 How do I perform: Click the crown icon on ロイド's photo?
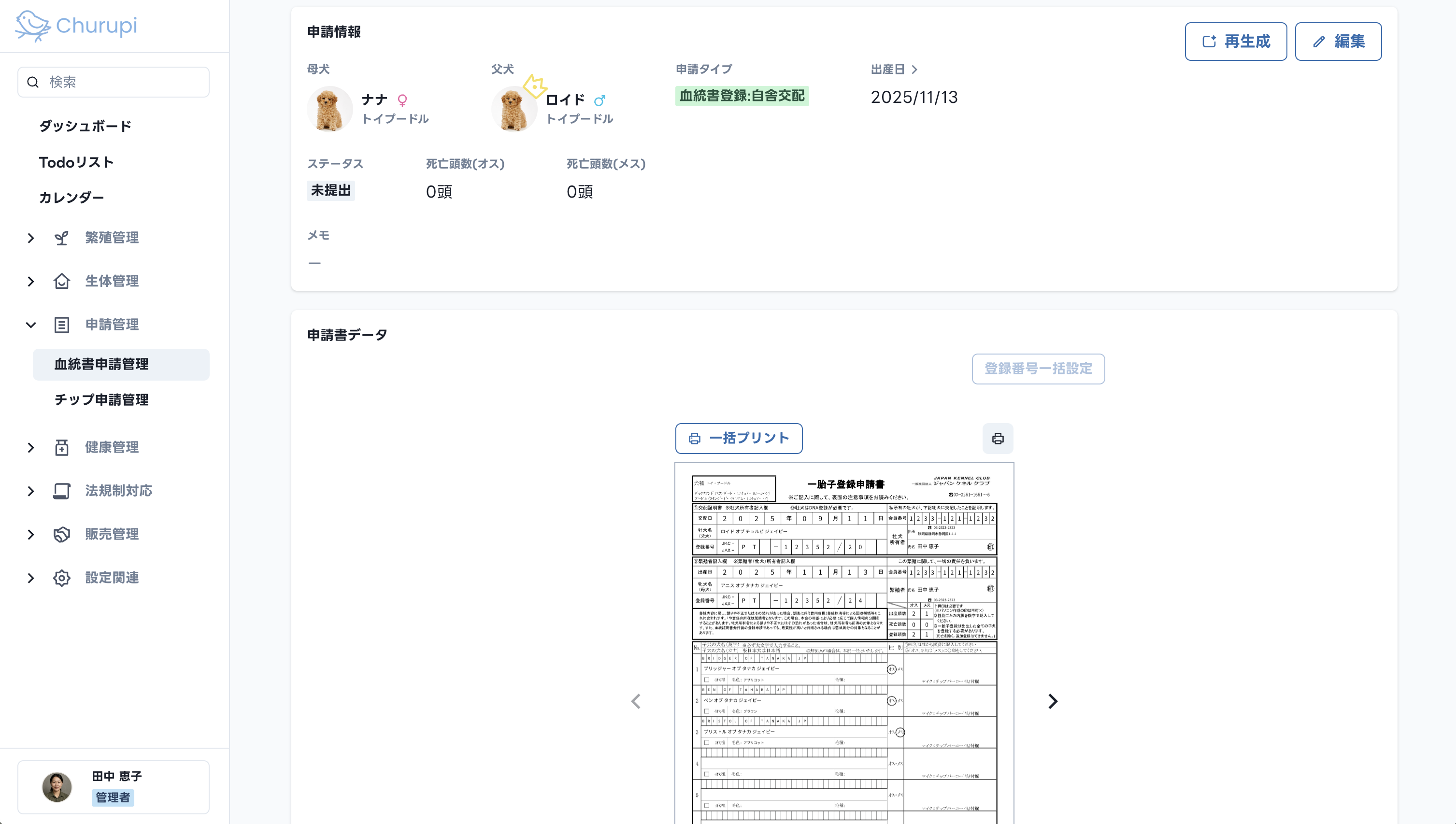534,86
